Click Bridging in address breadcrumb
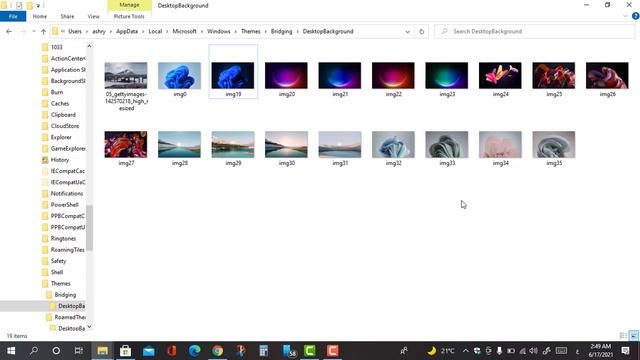The width and height of the screenshot is (640, 360). tap(282, 31)
